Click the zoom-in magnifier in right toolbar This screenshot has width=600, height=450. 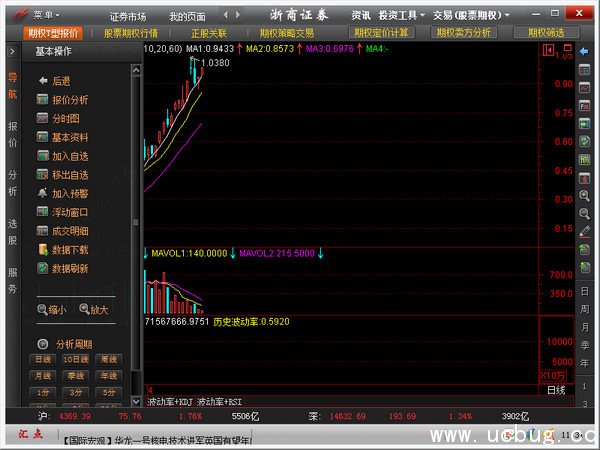(584, 196)
